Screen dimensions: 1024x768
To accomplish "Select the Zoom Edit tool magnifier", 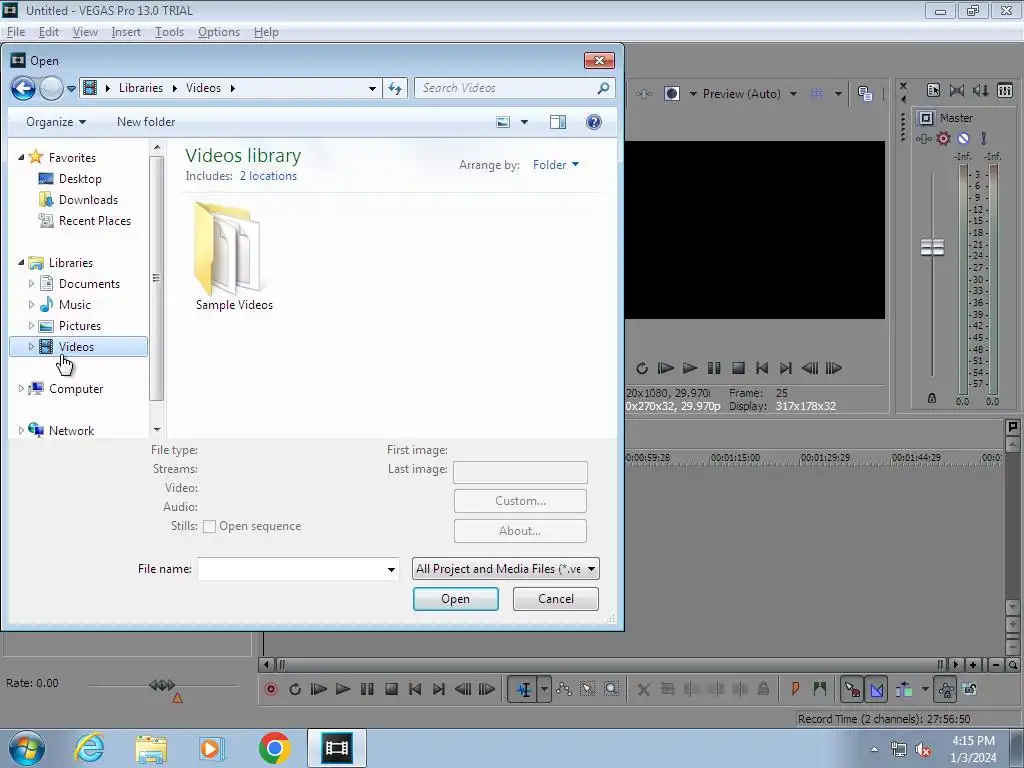I will click(611, 689).
